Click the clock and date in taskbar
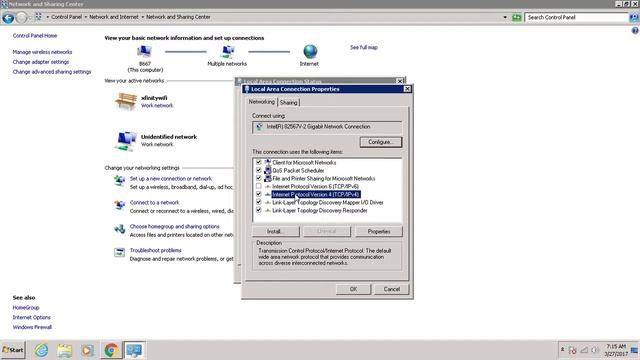This screenshot has width=640, height=360. 616,350
